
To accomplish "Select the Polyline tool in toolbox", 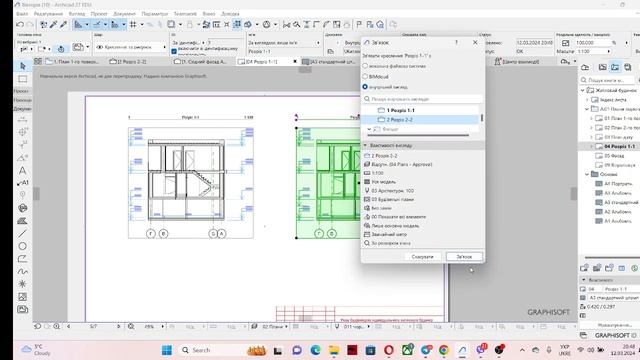I will click(22, 259).
